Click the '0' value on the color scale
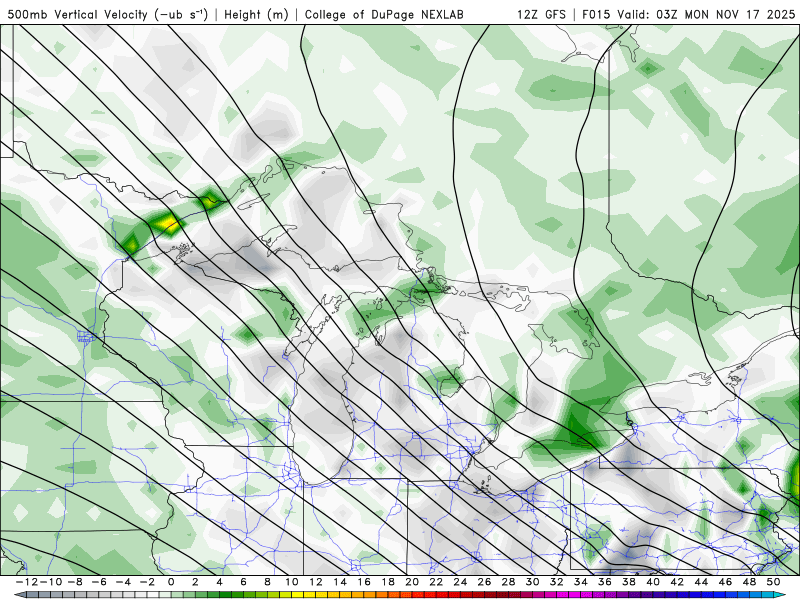 point(171,582)
